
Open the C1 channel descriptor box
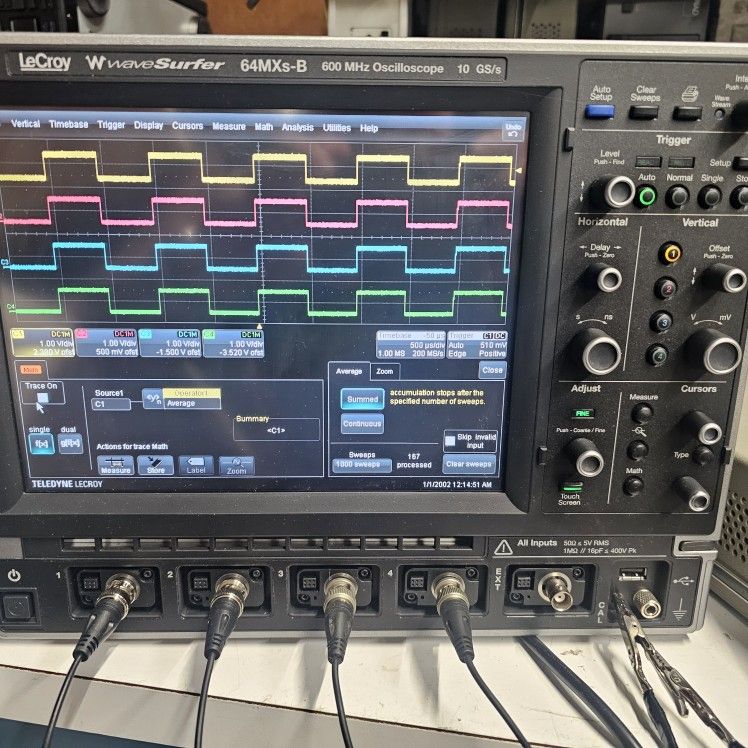pyautogui.click(x=42, y=343)
